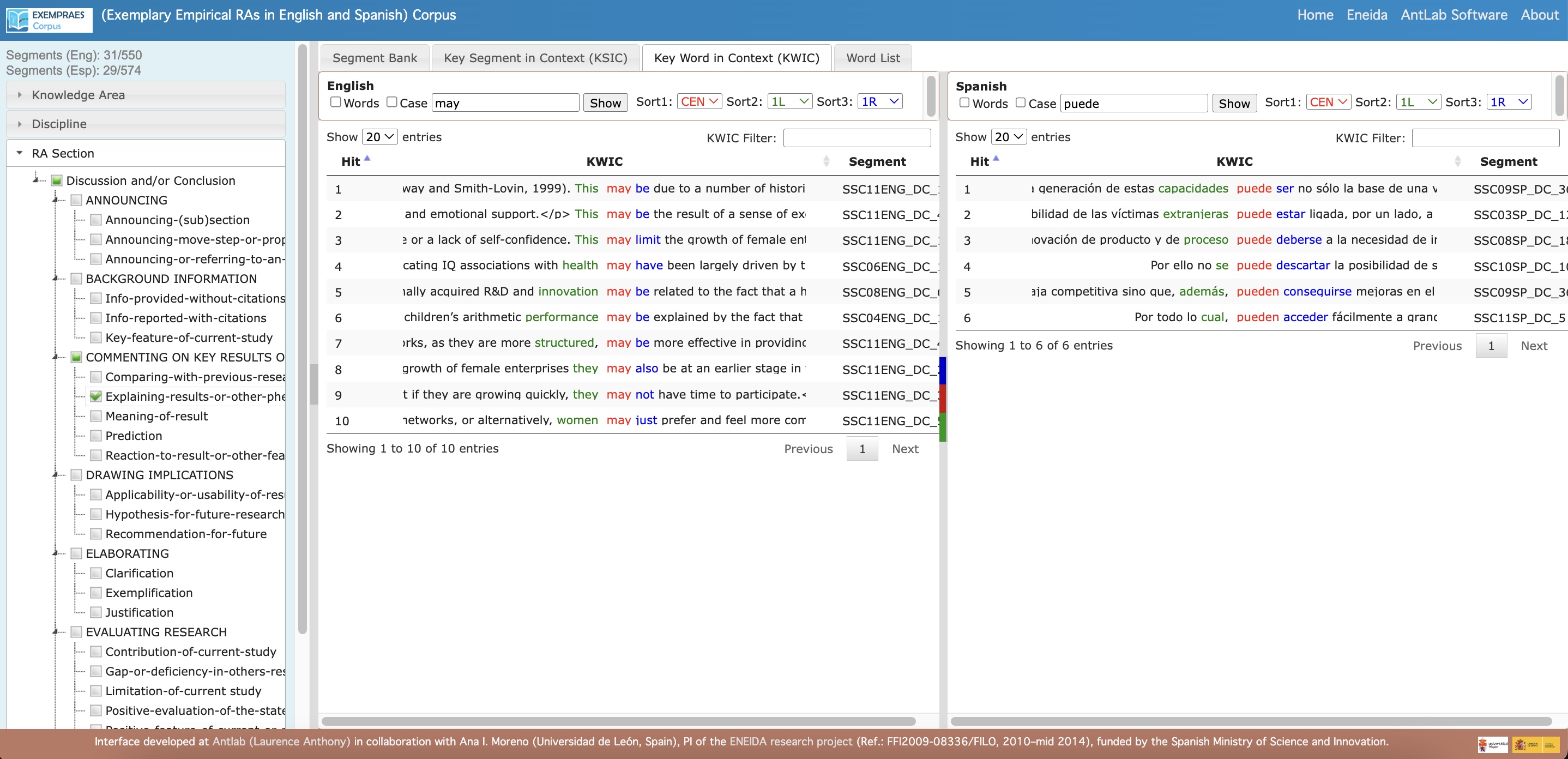Screen dimensions: 1568x759
Task: Click the Spanish KWIC Filter field
Action: click(x=1485, y=137)
